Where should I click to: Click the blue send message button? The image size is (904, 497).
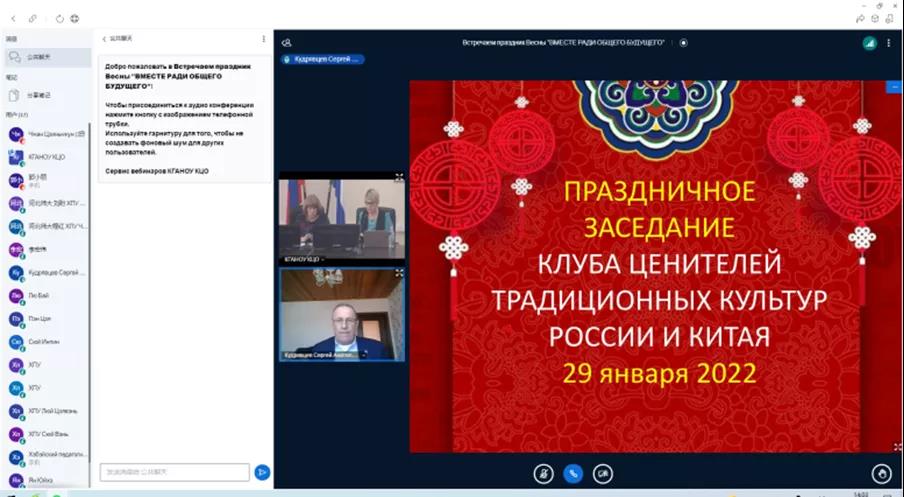[262, 472]
